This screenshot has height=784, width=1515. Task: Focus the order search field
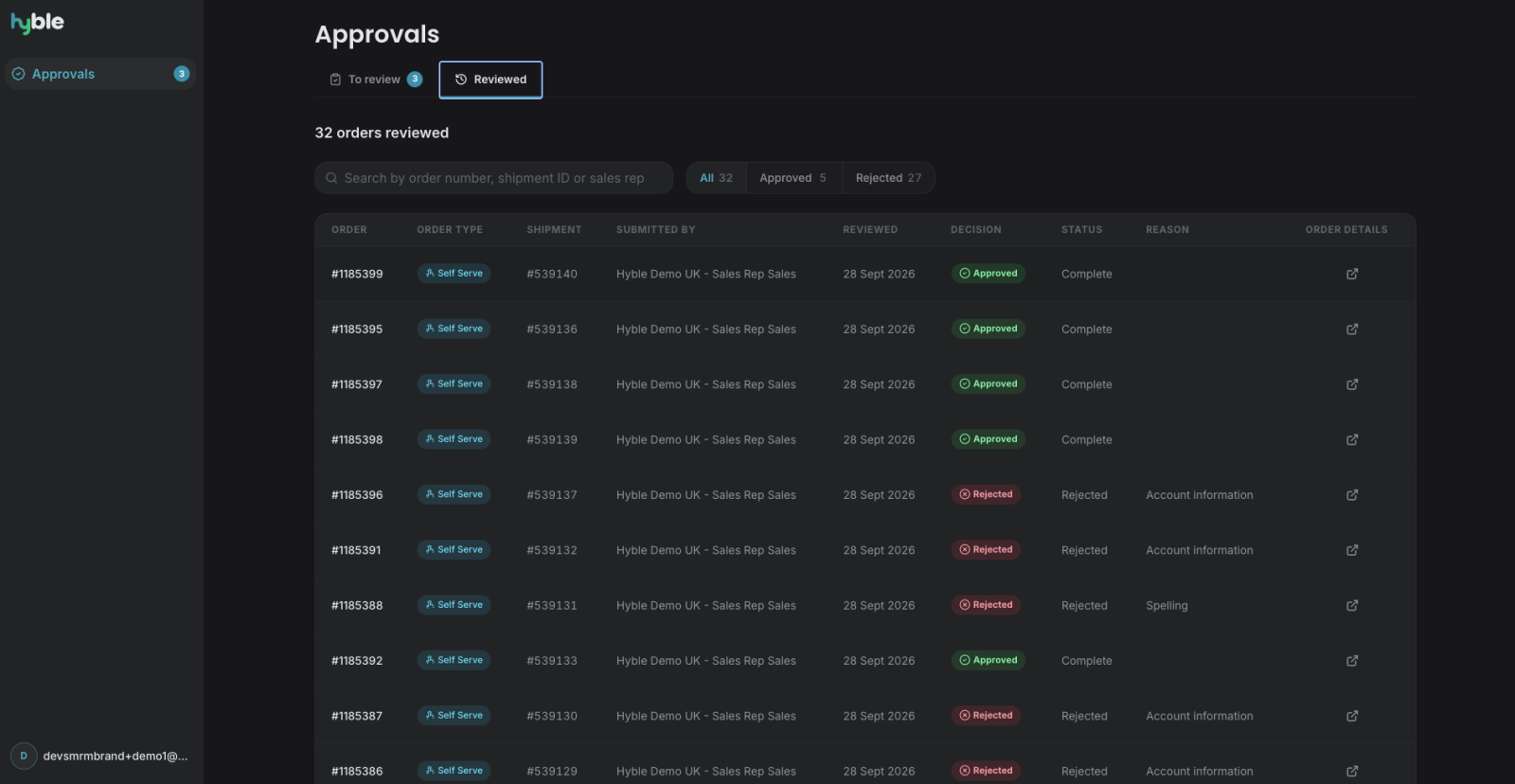pos(493,178)
